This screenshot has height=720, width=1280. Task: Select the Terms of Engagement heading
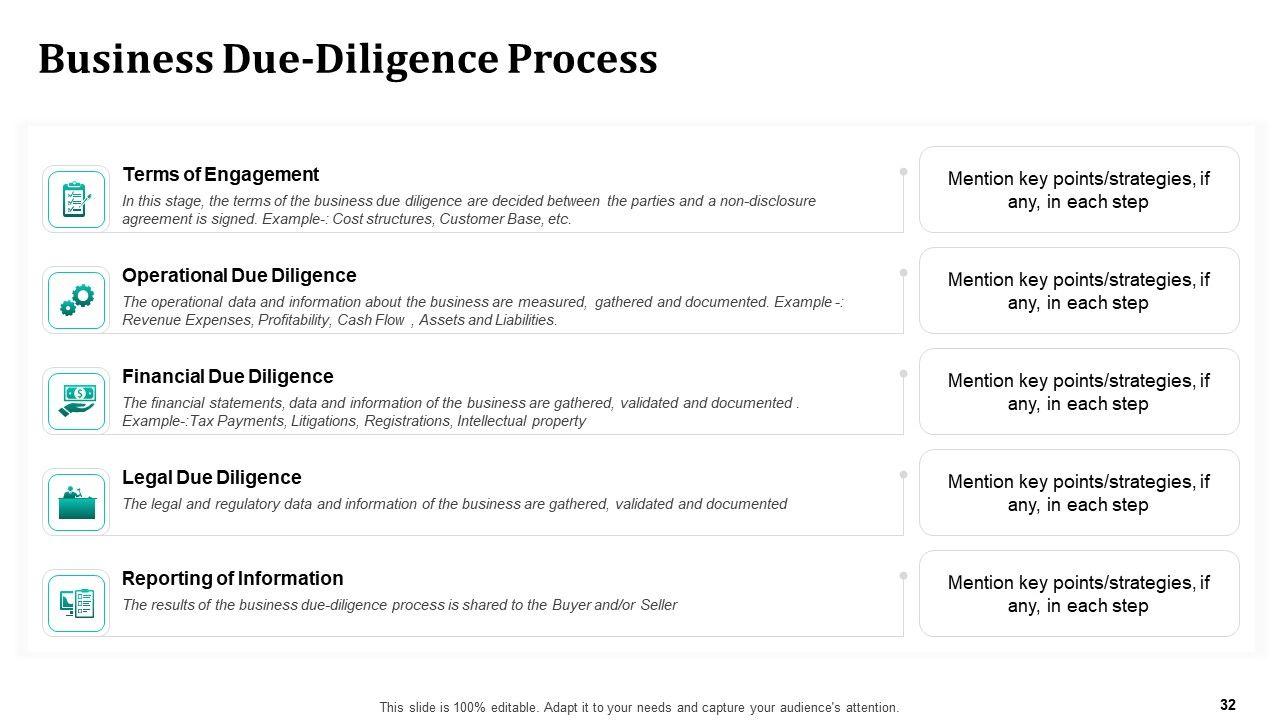point(220,174)
